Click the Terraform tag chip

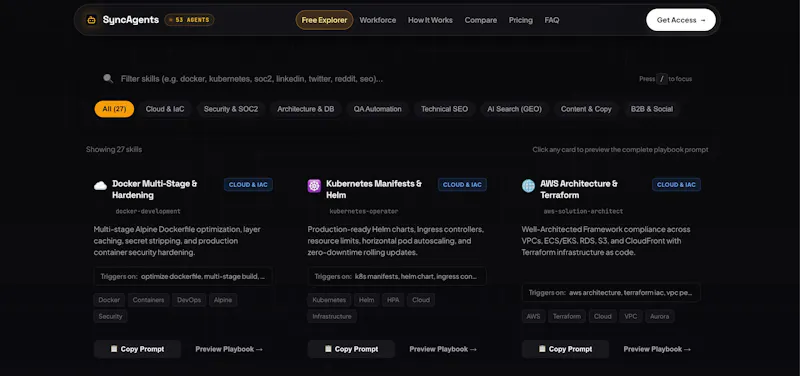[x=567, y=316]
